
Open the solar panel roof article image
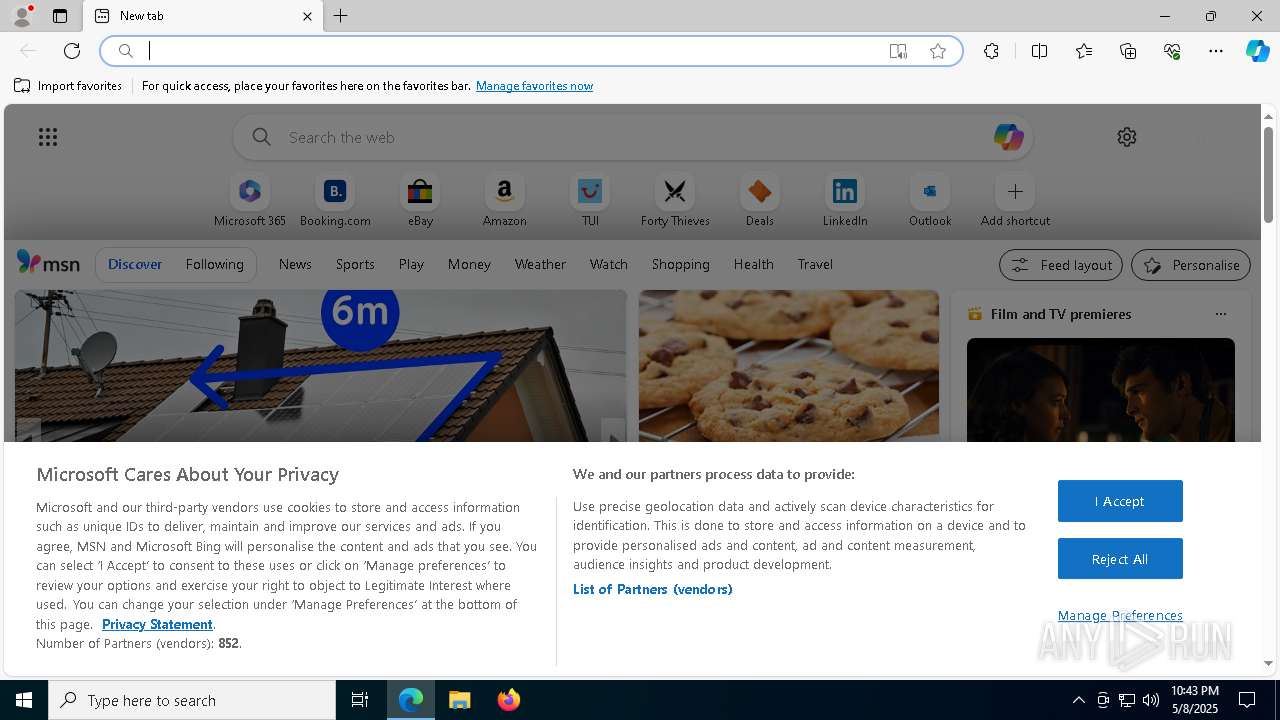click(x=320, y=366)
